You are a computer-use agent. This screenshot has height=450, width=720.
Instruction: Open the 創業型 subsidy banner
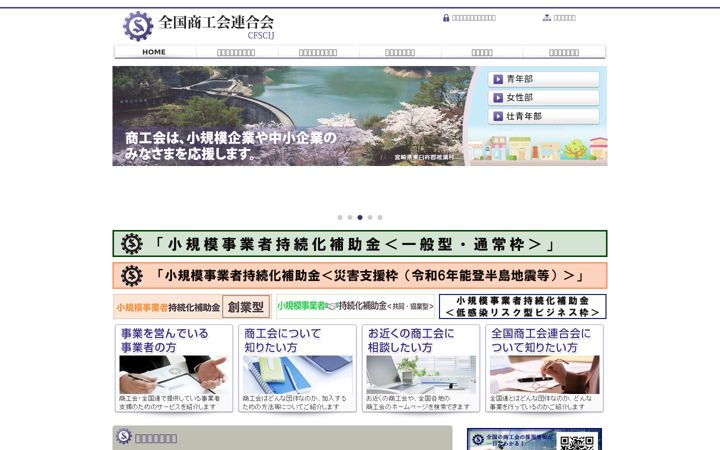[192, 307]
